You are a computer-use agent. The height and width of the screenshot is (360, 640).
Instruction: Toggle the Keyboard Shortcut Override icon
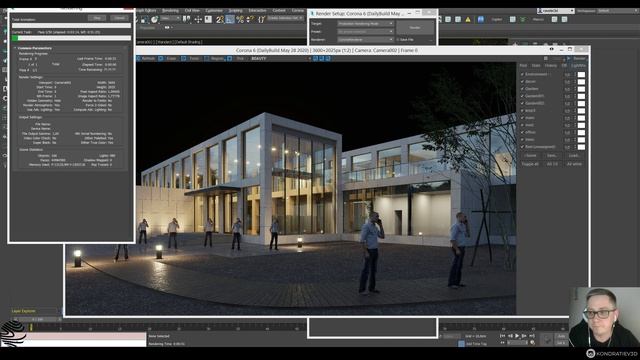click(x=208, y=19)
